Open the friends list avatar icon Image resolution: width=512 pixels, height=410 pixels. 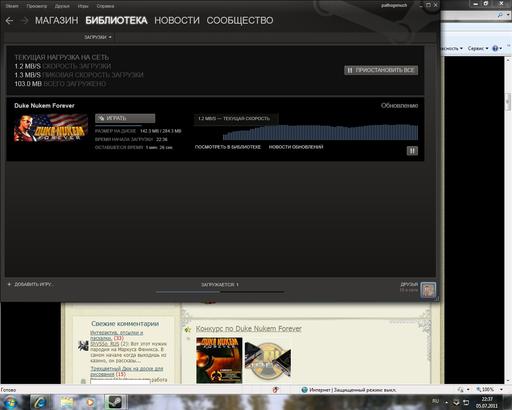[428, 290]
